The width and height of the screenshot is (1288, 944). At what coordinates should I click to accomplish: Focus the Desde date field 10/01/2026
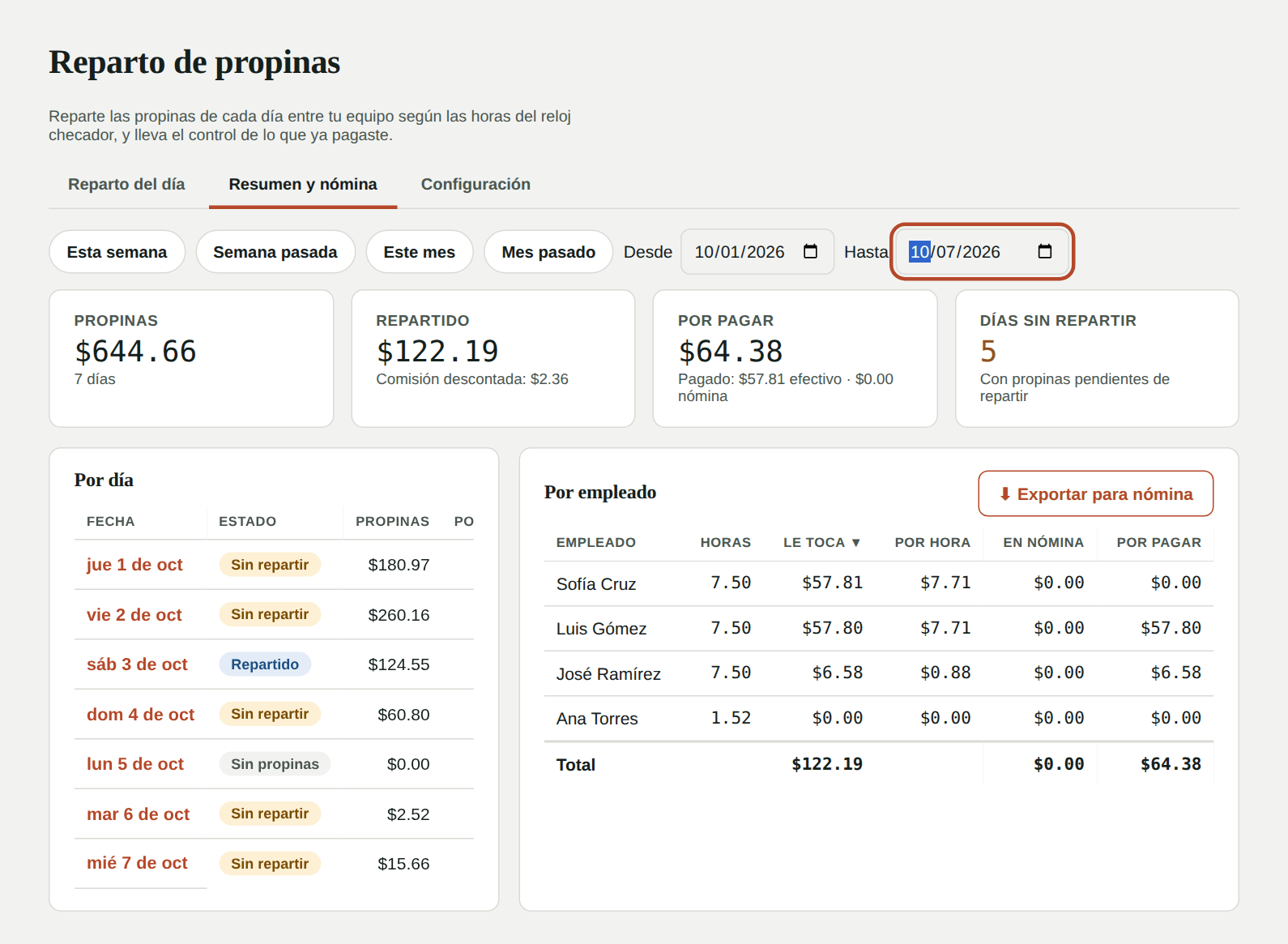pyautogui.click(x=757, y=252)
